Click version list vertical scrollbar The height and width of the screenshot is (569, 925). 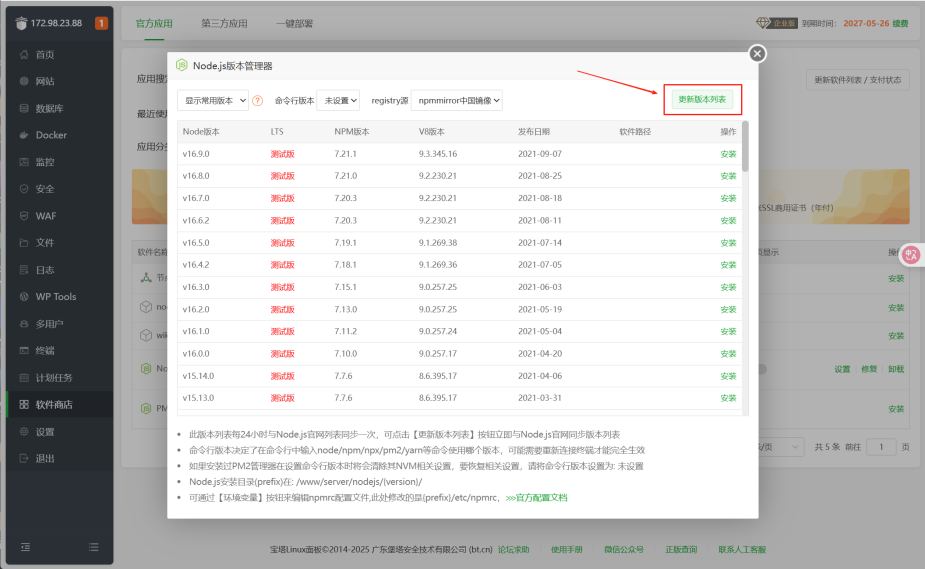coord(745,147)
